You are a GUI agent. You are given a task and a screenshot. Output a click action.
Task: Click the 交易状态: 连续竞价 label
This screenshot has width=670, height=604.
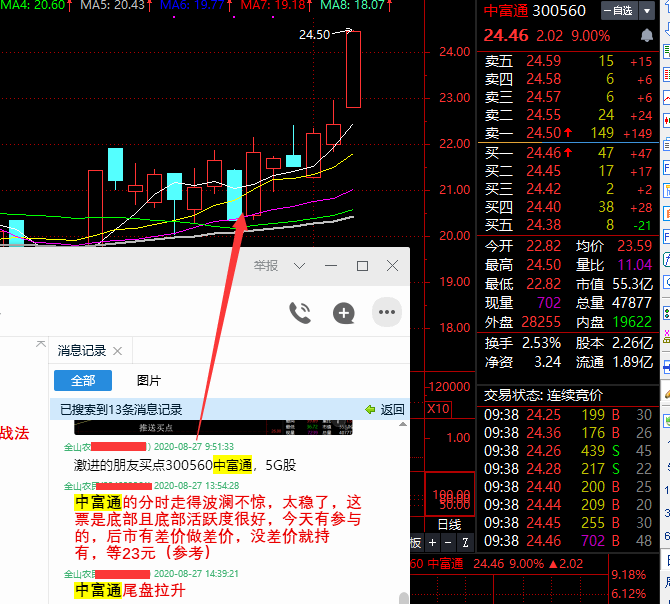543,396
